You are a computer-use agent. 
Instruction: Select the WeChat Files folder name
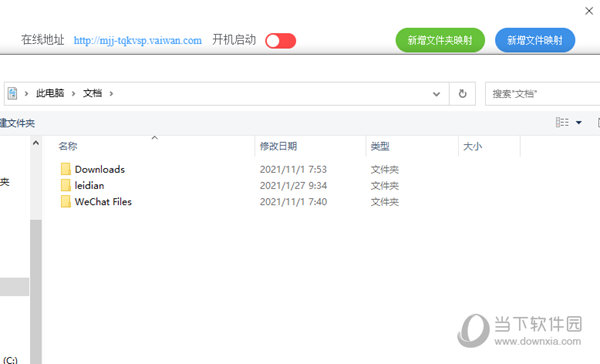[x=103, y=202]
